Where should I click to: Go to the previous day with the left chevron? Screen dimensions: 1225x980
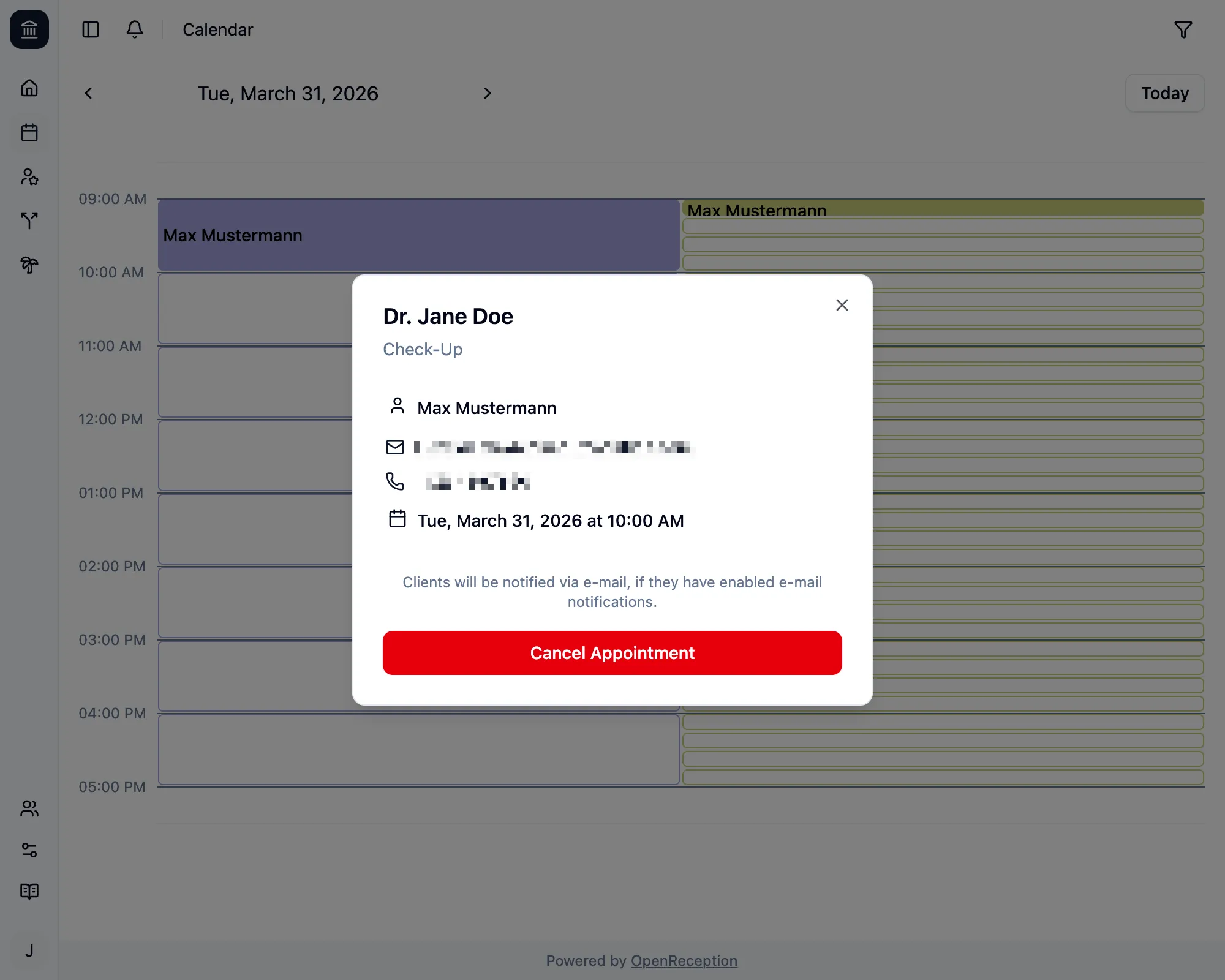88,93
